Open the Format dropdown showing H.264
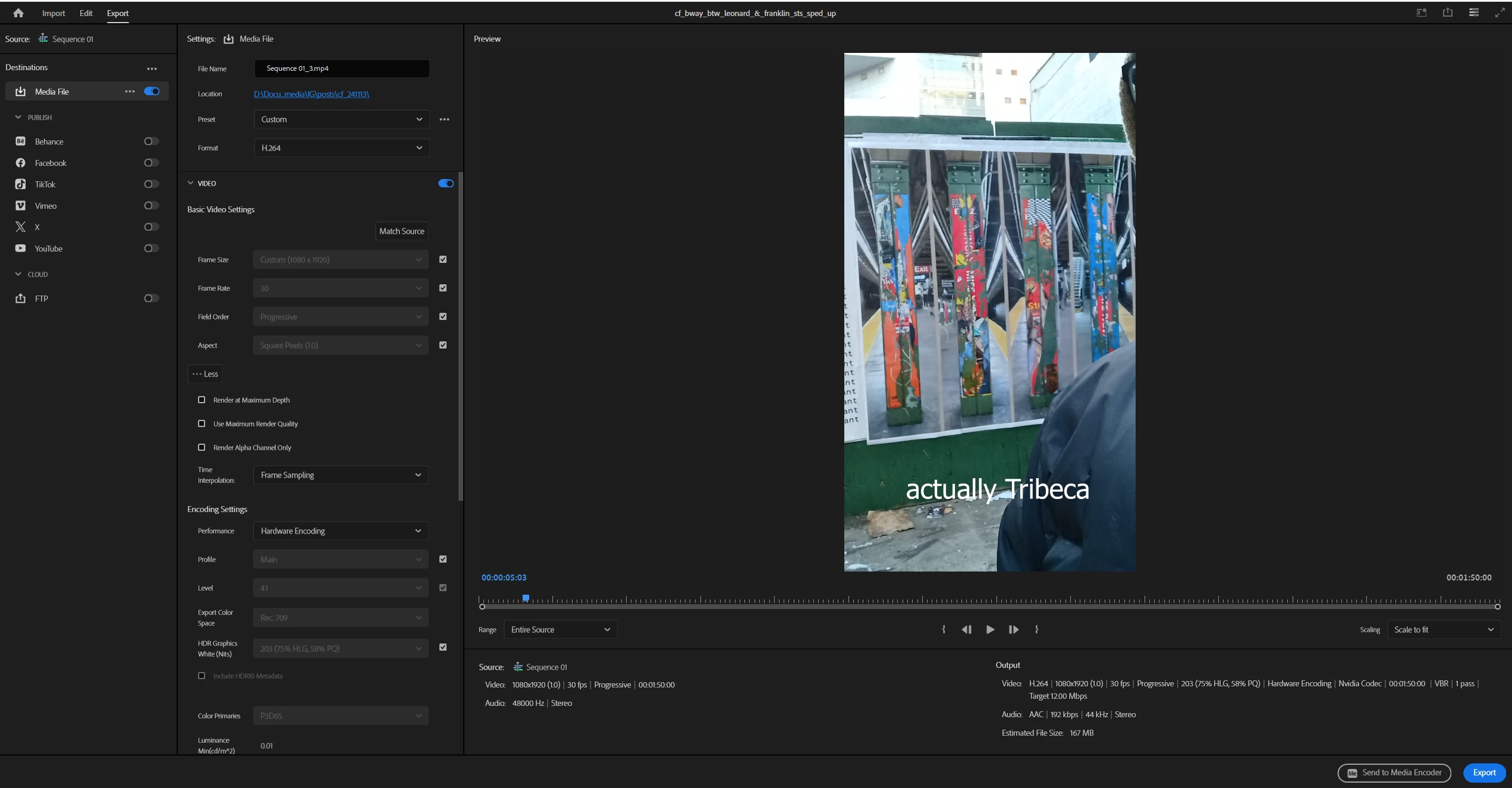 coord(341,147)
